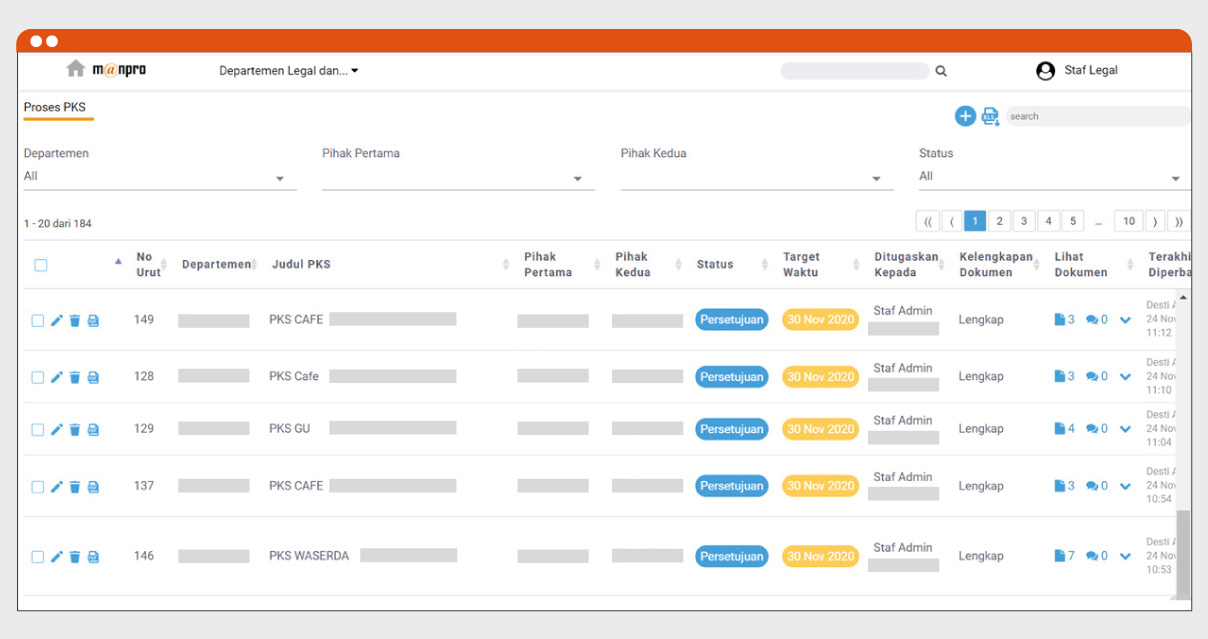
Task: Check the checkbox for row 146
Action: coord(38,557)
